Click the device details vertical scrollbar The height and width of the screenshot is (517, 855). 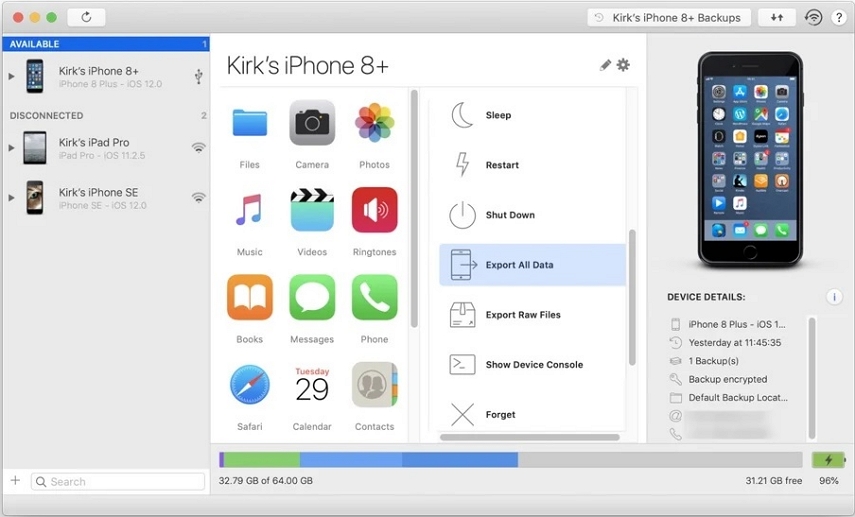pos(812,378)
